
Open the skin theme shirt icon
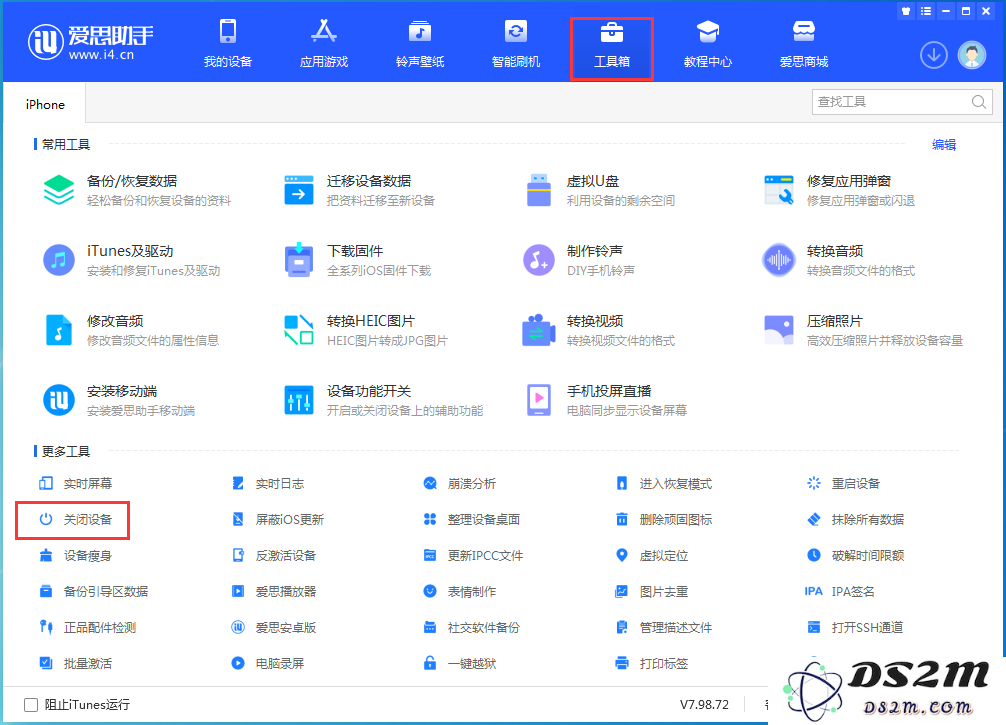[x=906, y=11]
